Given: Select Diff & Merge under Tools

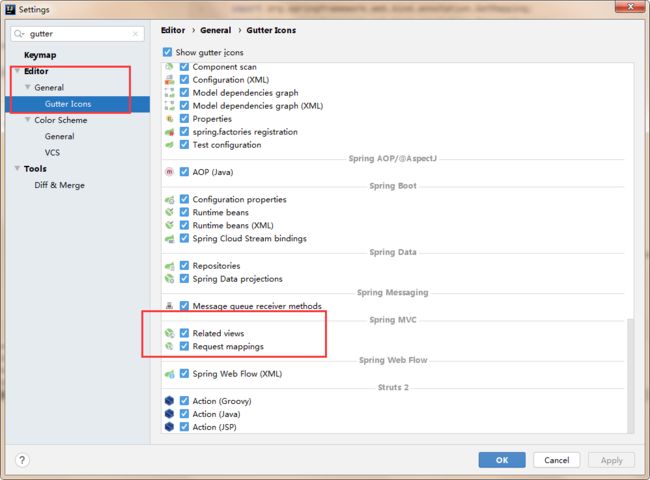Looking at the screenshot, I should [x=59, y=185].
